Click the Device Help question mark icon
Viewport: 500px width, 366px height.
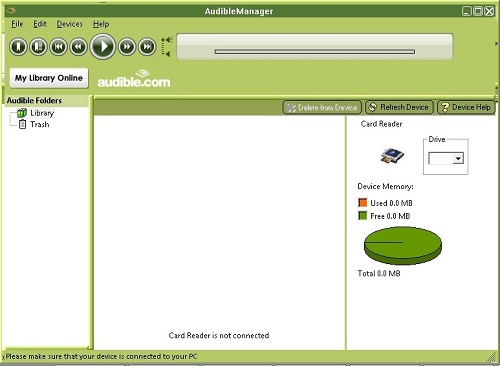pos(445,107)
